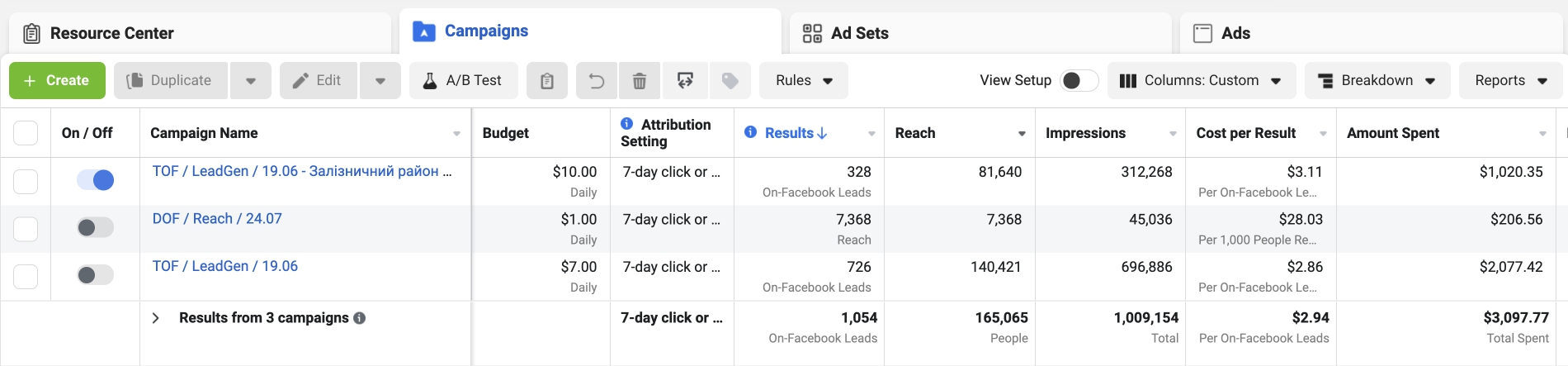The width and height of the screenshot is (1568, 366).
Task: Open the Breakdown dropdown
Action: tap(1377, 81)
